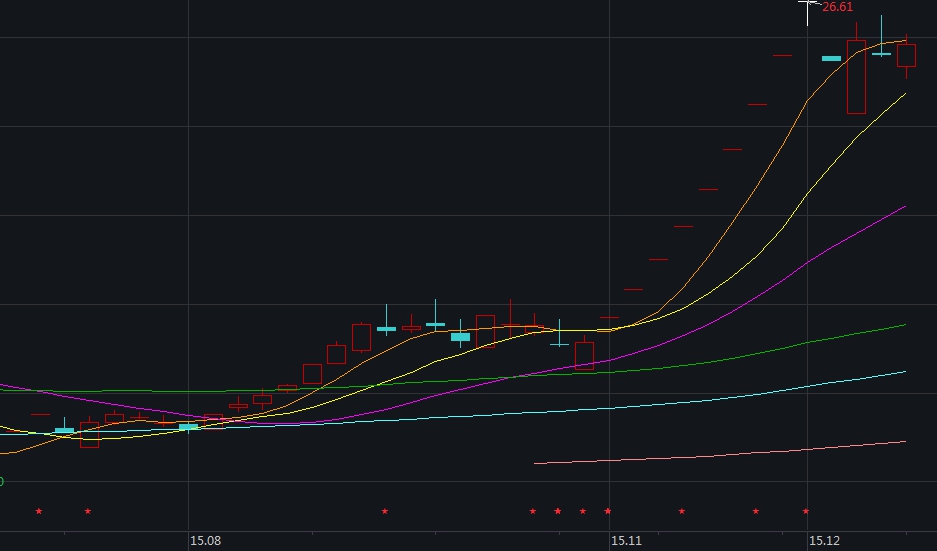Click the green circle at left edge

(1, 482)
